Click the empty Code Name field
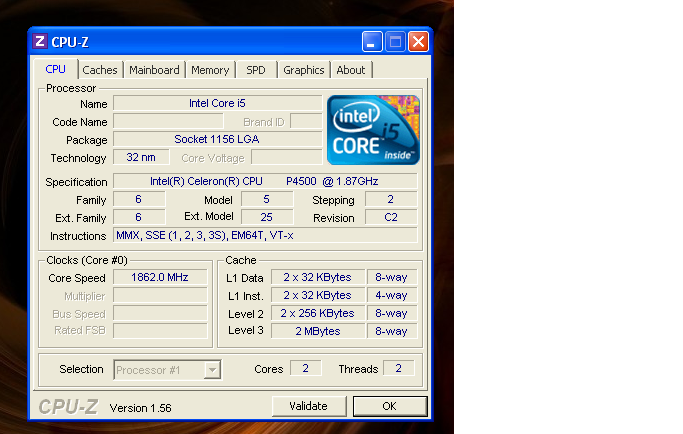Viewport: 683px width, 434px height. [x=168, y=122]
